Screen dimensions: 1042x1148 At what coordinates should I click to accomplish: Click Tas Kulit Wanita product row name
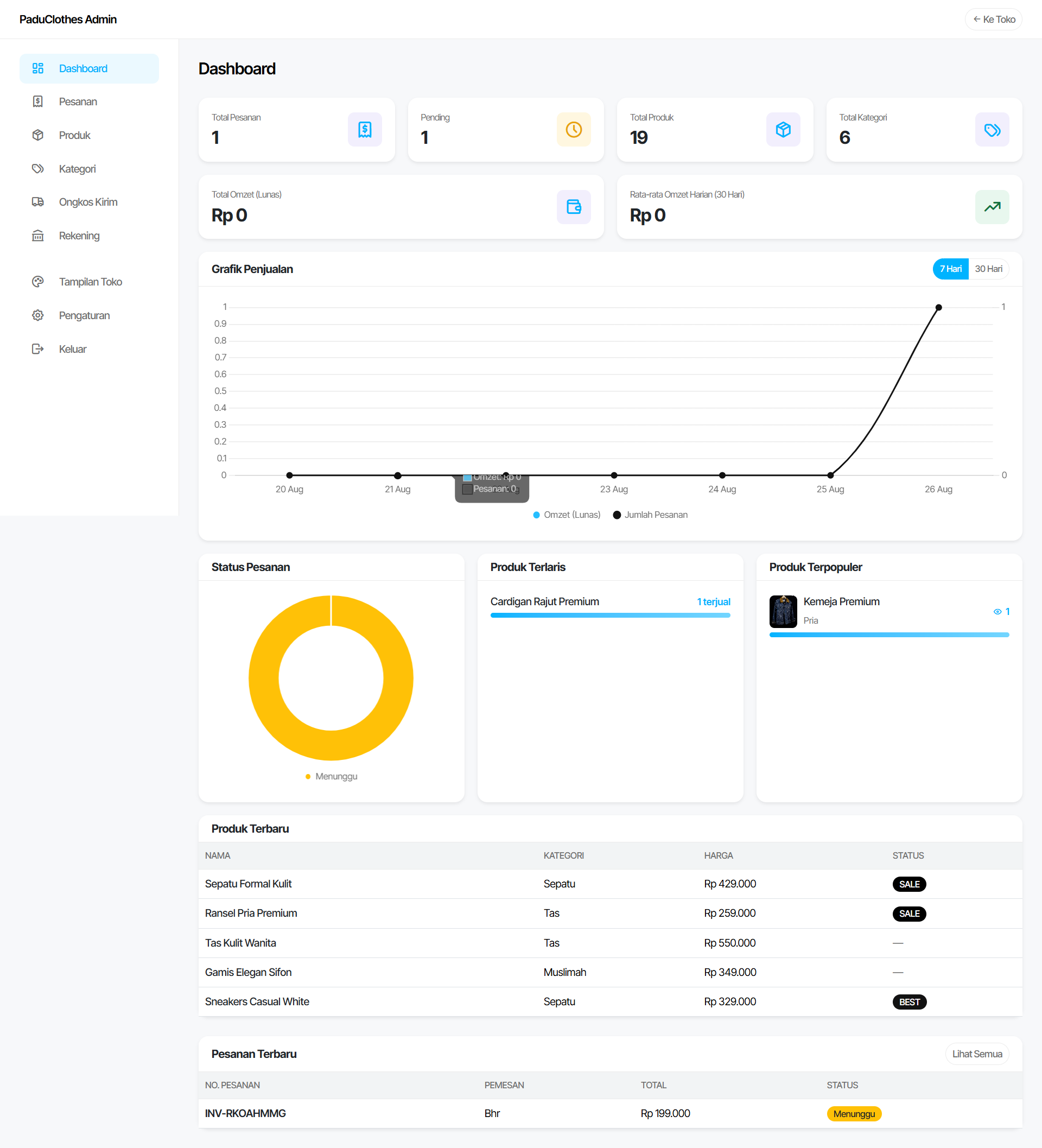point(240,943)
